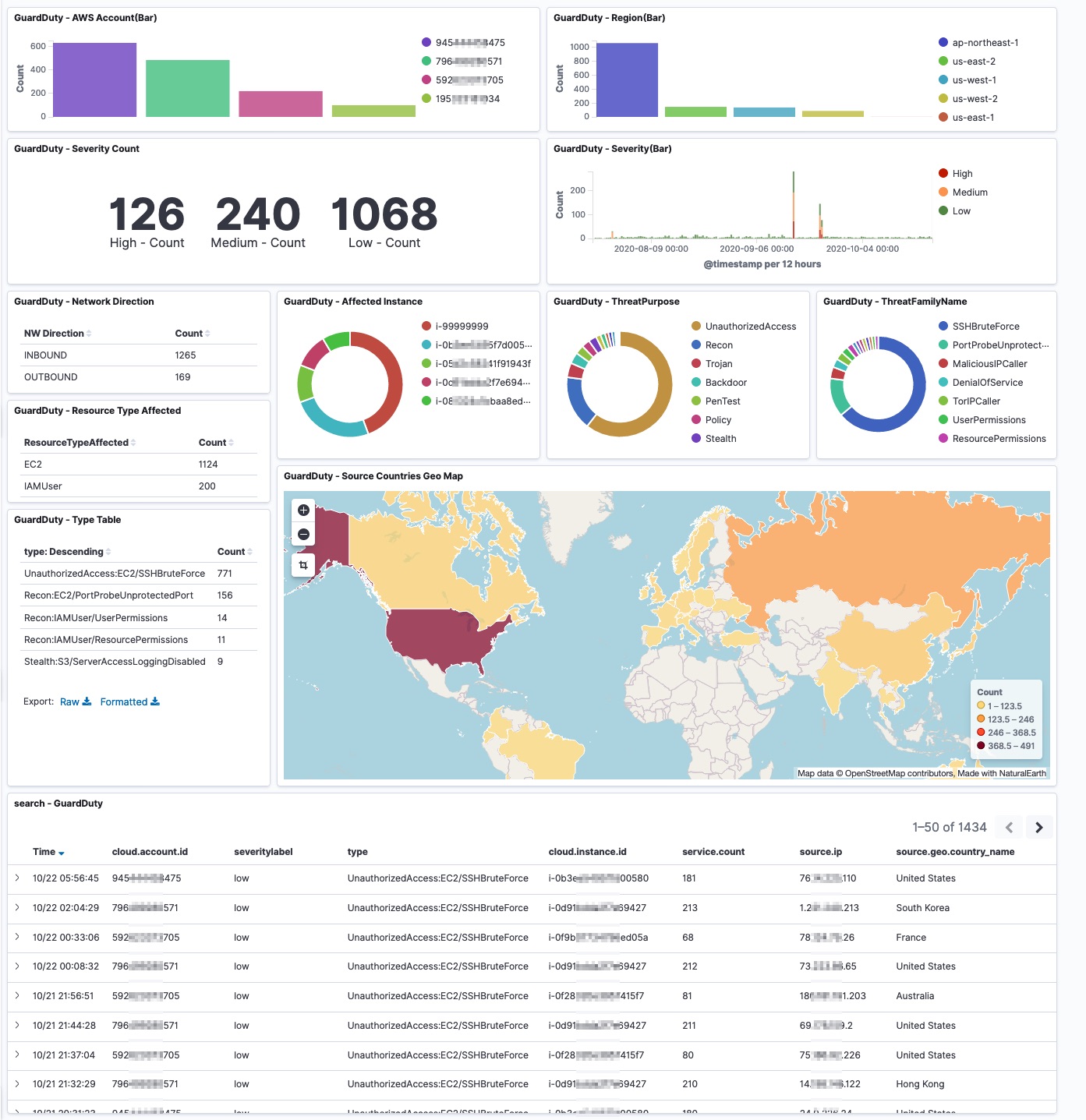Expand the 10/22 05:56:45 log row

coord(17,878)
